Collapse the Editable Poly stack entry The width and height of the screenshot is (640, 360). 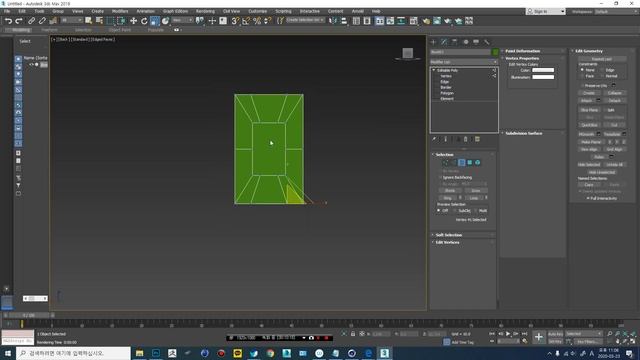click(434, 70)
